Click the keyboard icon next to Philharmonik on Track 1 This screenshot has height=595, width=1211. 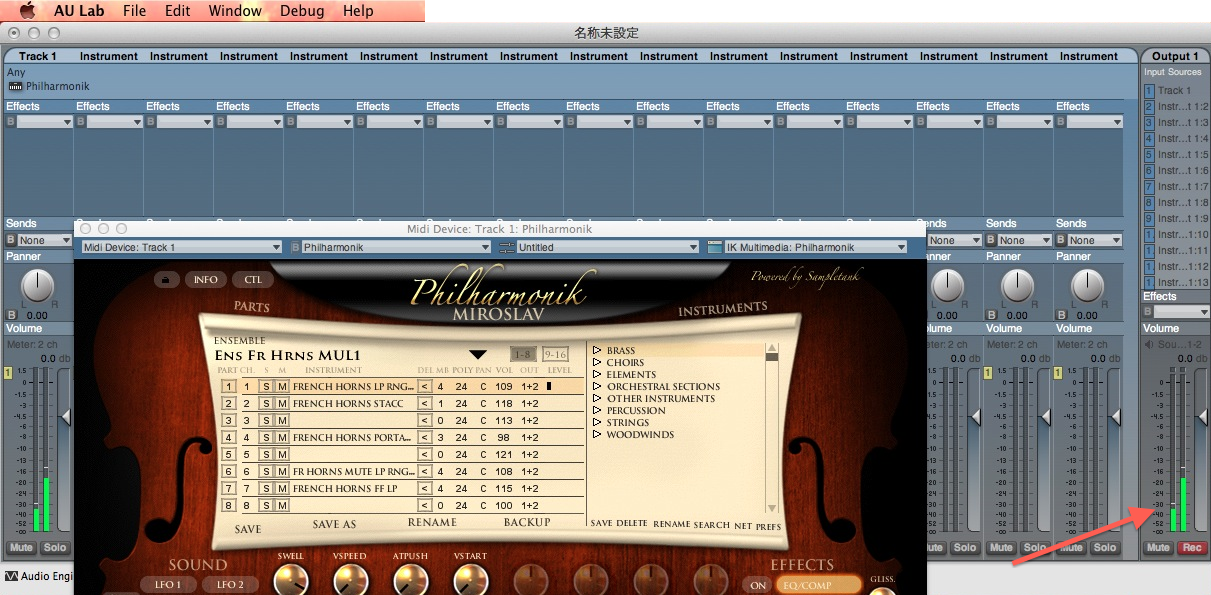pyautogui.click(x=15, y=87)
